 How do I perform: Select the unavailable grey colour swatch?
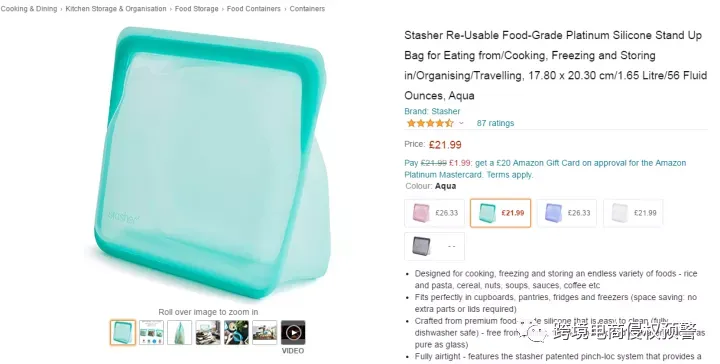pos(434,246)
